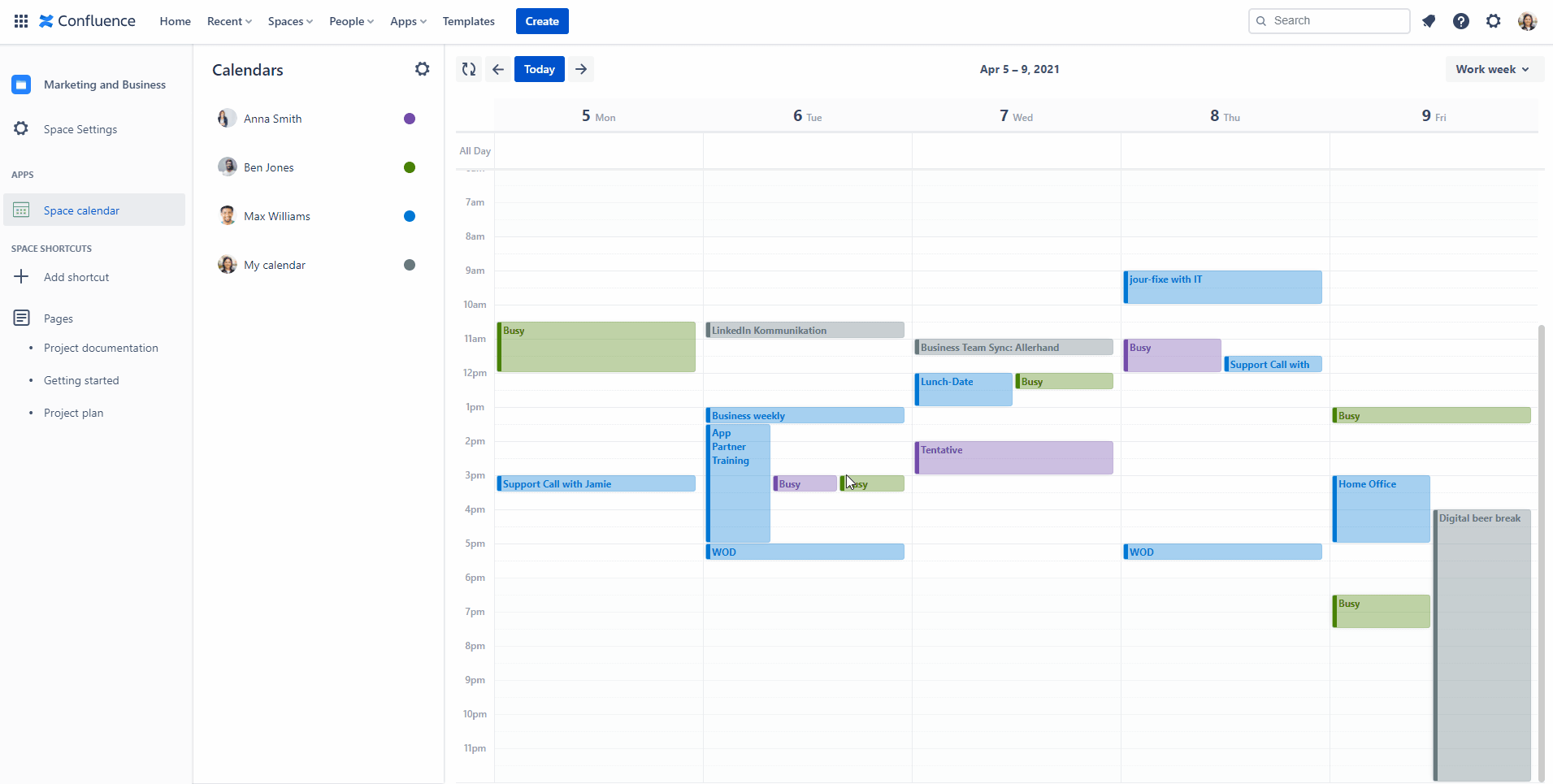Open the Work week view dropdown

pyautogui.click(x=1492, y=69)
